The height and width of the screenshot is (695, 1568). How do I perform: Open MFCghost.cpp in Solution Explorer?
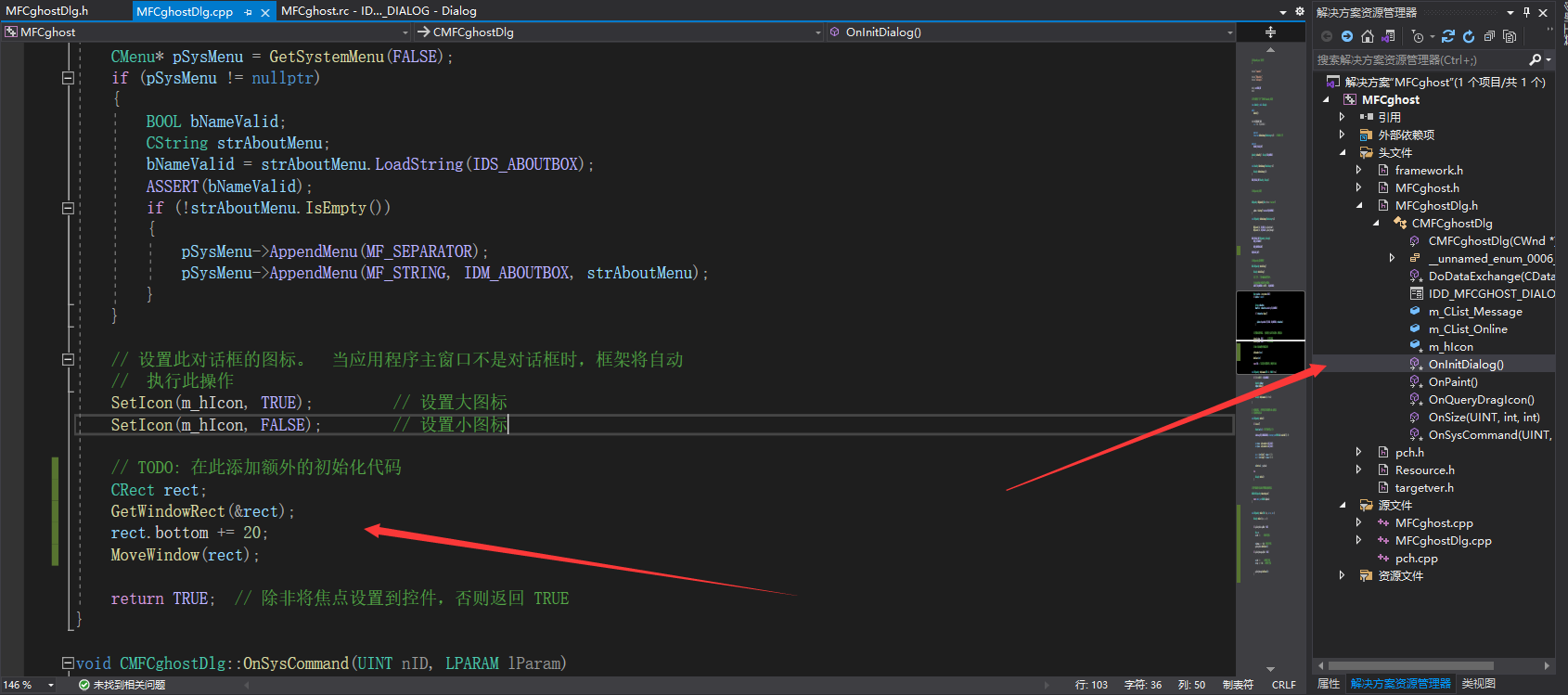[1434, 523]
